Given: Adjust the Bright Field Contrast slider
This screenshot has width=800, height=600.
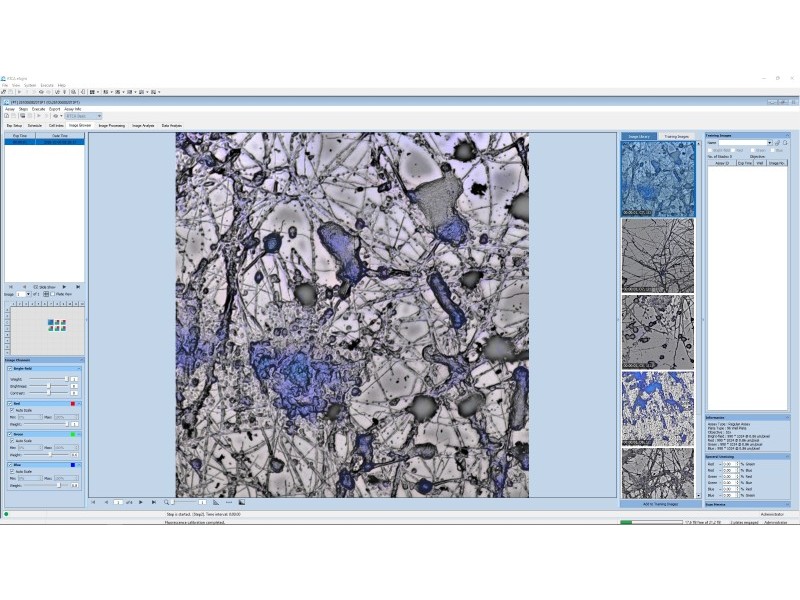Looking at the screenshot, I should click(x=48, y=393).
